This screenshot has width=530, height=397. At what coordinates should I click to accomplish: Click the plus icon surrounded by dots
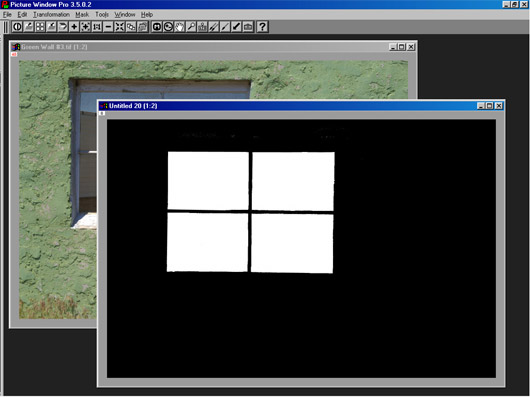click(x=86, y=27)
